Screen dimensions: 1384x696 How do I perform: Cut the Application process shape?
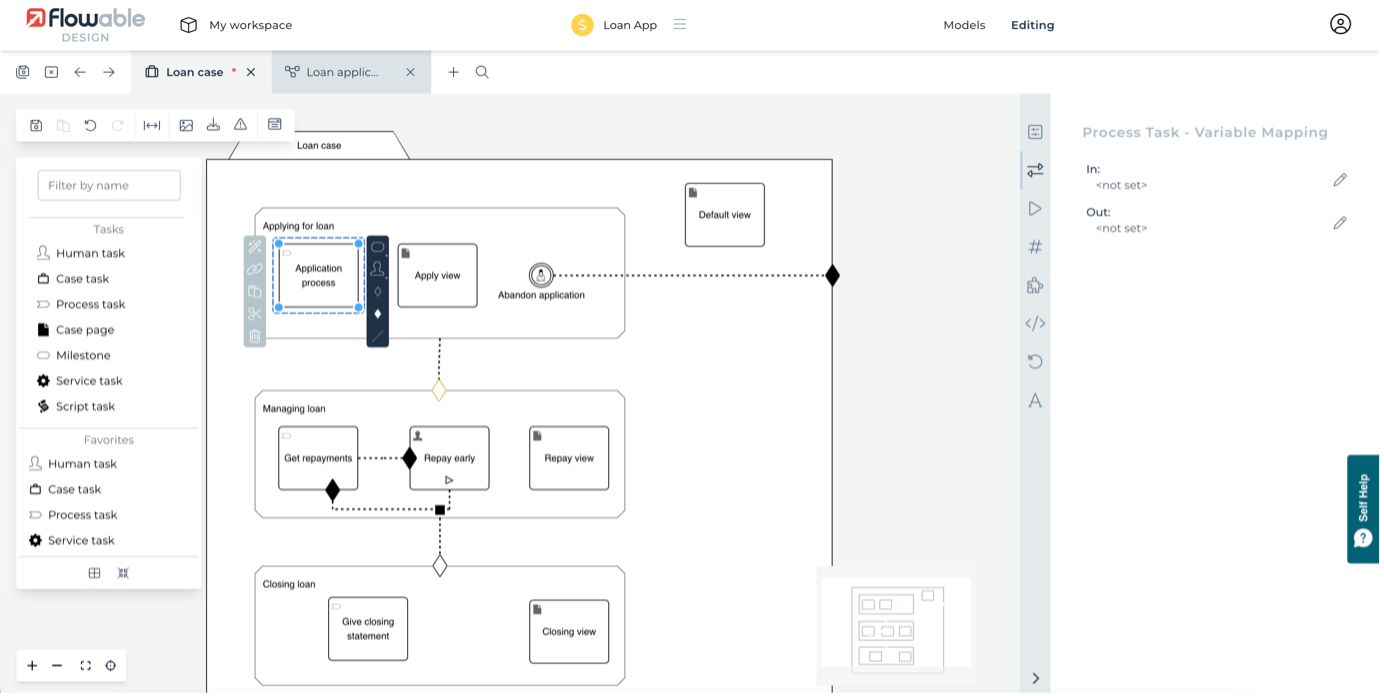255,313
